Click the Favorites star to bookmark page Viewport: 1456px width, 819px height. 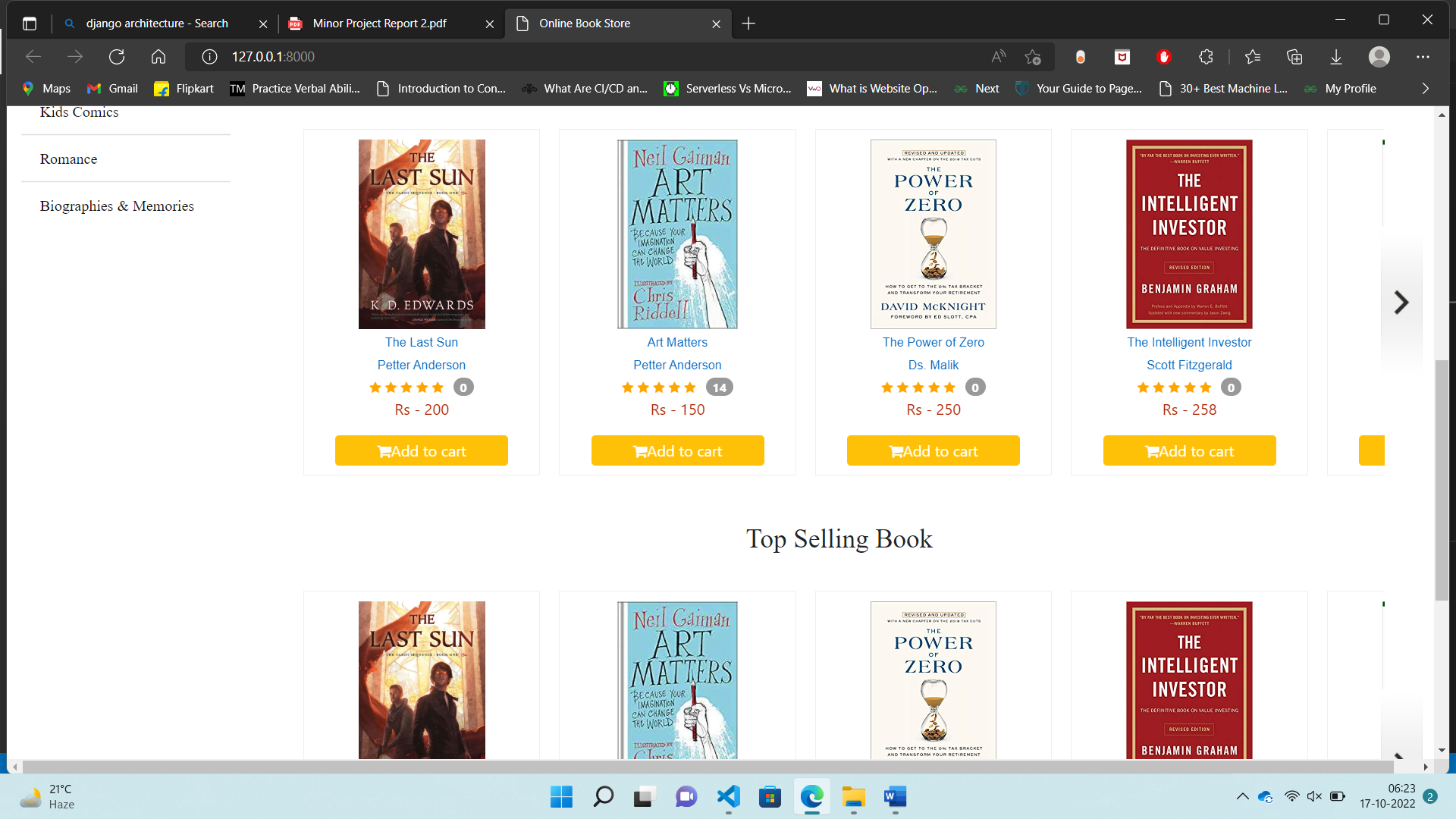click(1033, 57)
